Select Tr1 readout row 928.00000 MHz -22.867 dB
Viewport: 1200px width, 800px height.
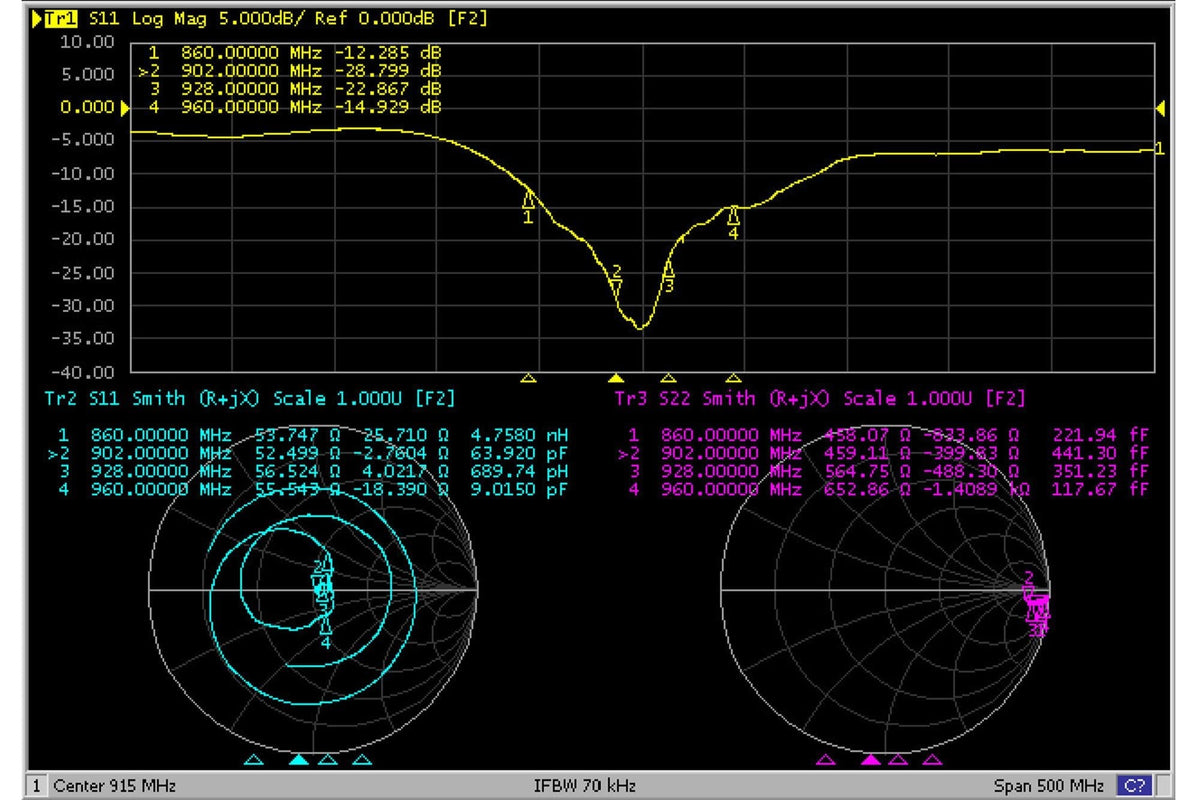[x=295, y=89]
